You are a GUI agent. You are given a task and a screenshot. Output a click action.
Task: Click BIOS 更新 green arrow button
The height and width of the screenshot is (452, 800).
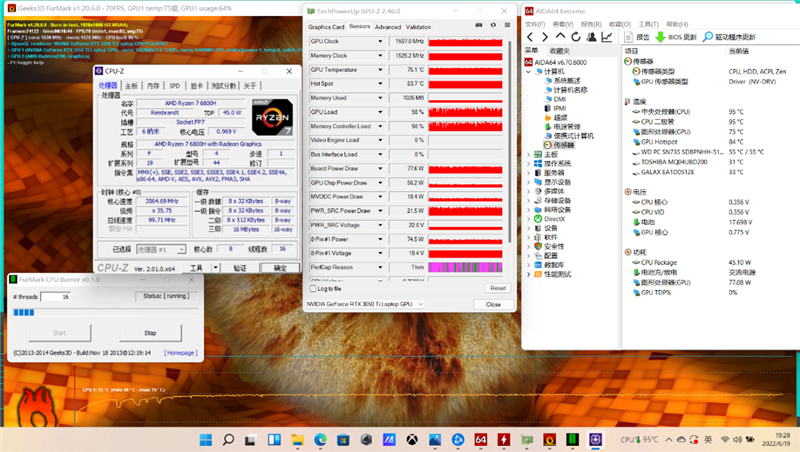tap(676, 37)
